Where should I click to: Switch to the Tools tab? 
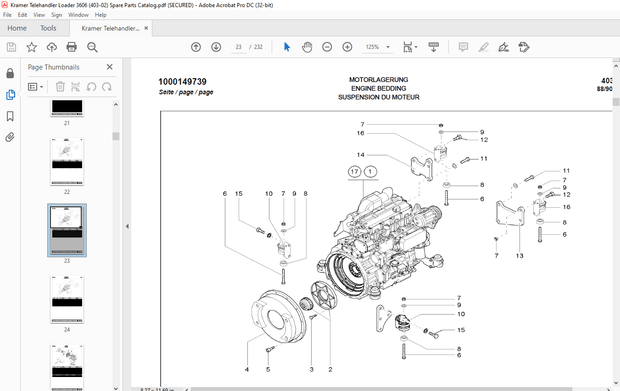(x=48, y=28)
